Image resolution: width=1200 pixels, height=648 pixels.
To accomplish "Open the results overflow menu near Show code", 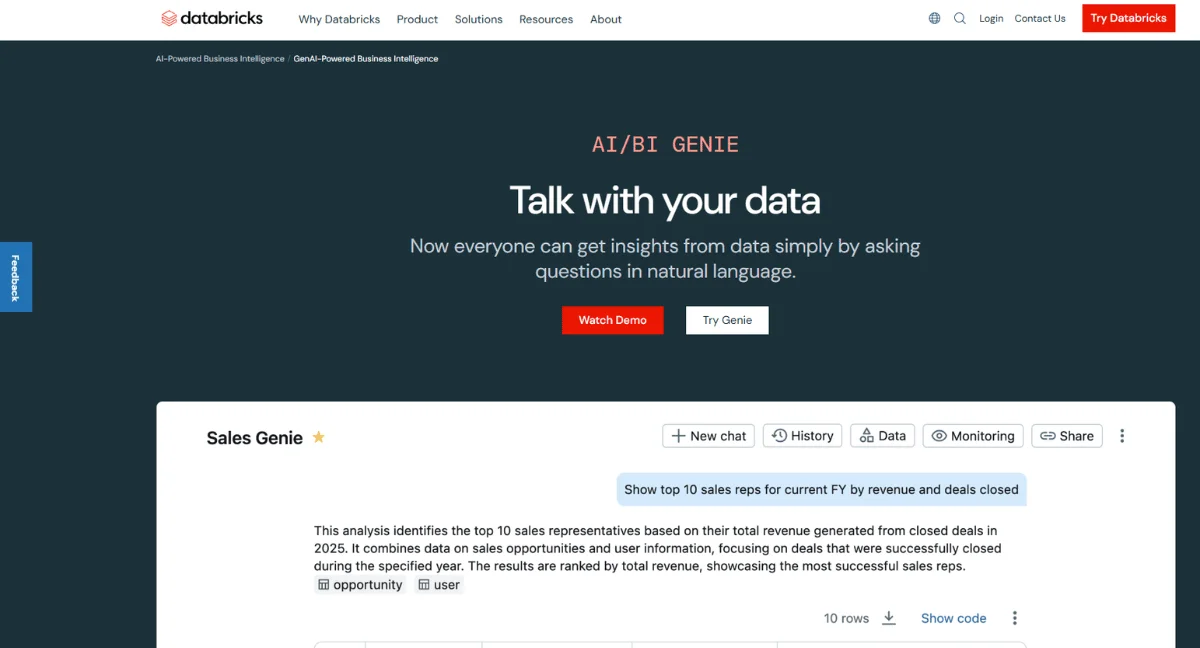I will (x=1014, y=618).
